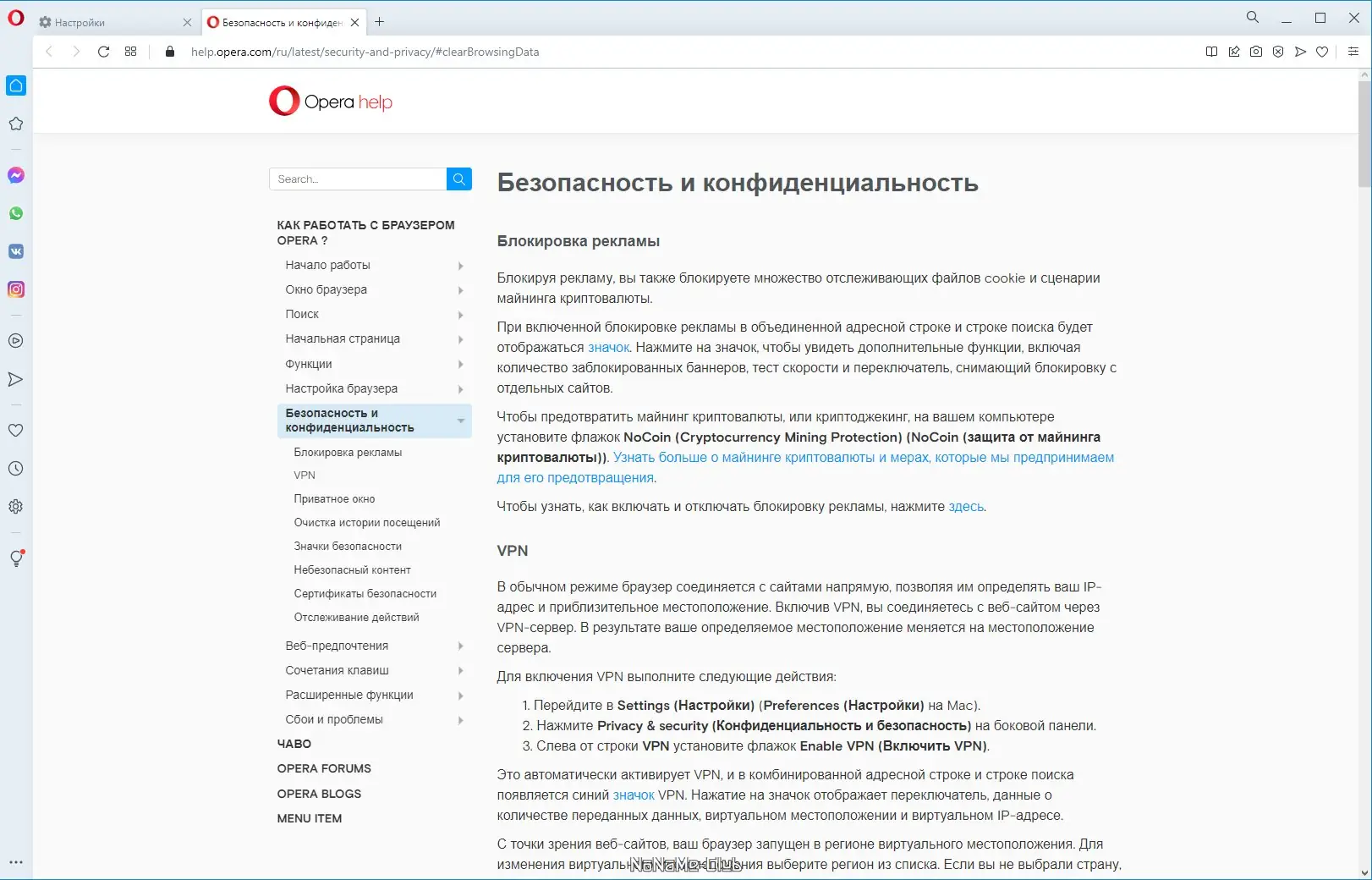Launch Facebook Messenger from the sidebar
The width and height of the screenshot is (1372, 880).
coord(16,175)
